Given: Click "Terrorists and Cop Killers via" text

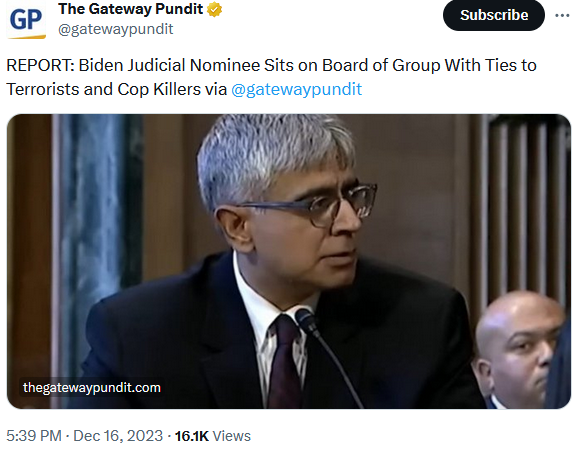Looking at the screenshot, I should tap(117, 90).
